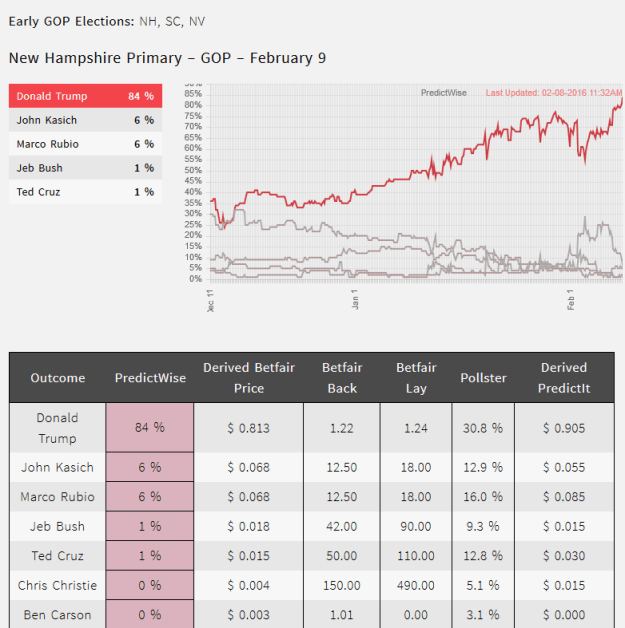Select Jeb Bush in the chart legend
The width and height of the screenshot is (625, 628).
[85, 168]
